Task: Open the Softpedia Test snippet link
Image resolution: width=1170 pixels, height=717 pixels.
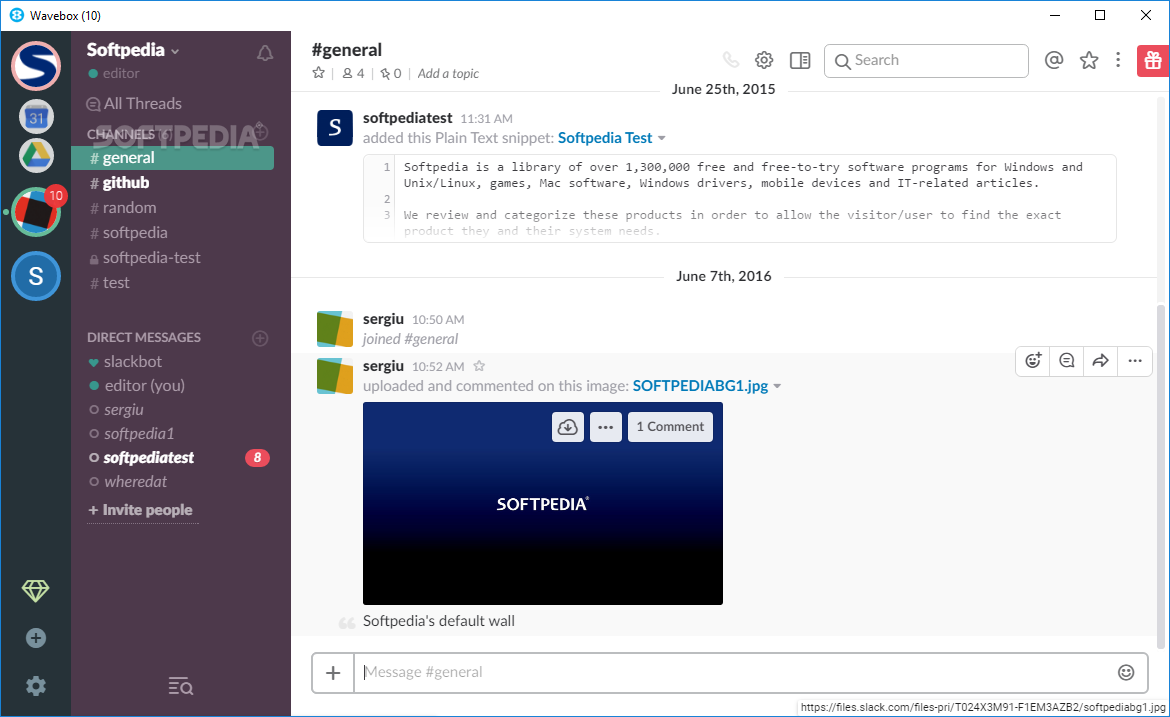Action: [x=605, y=138]
